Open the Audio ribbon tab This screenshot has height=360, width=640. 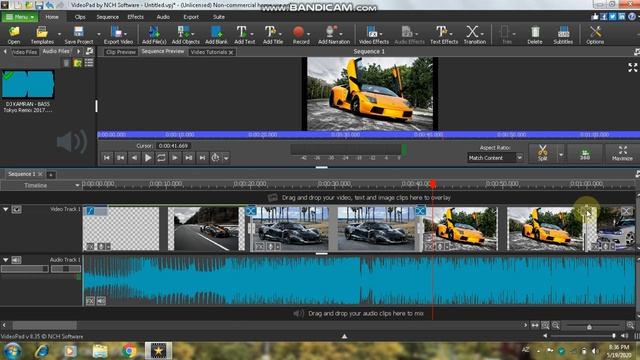point(163,17)
